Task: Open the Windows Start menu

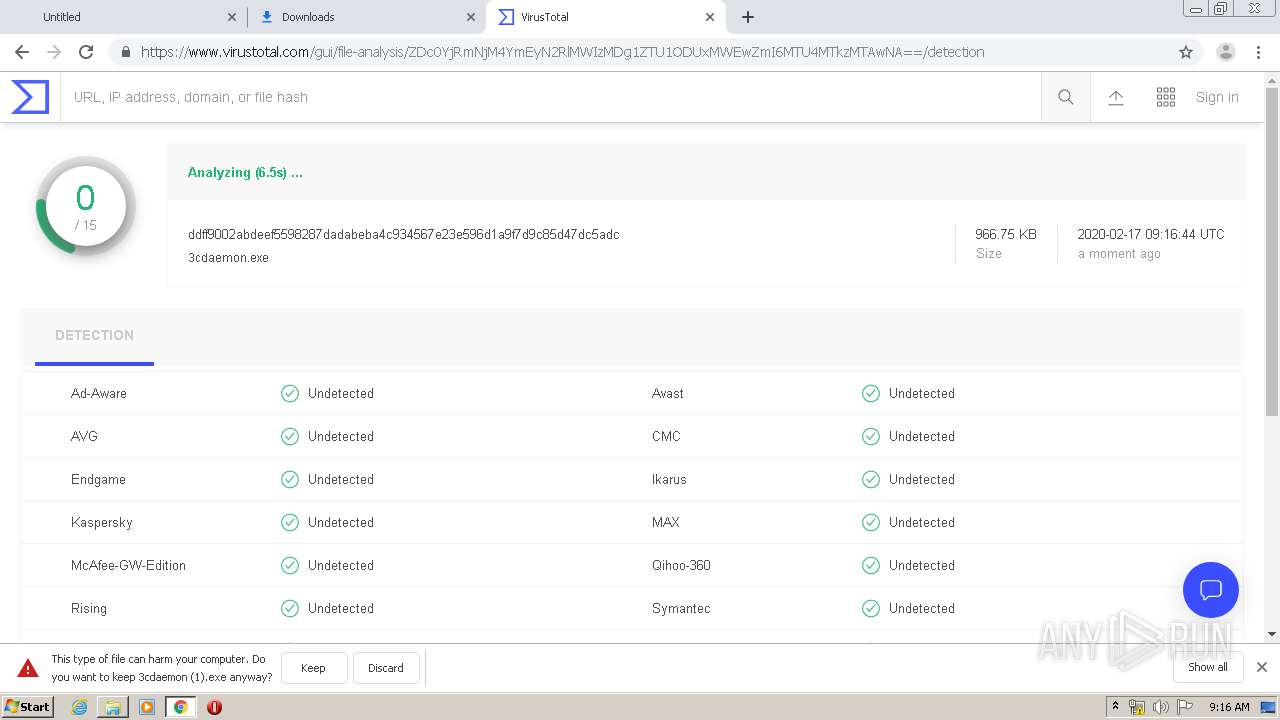Action: 28,707
